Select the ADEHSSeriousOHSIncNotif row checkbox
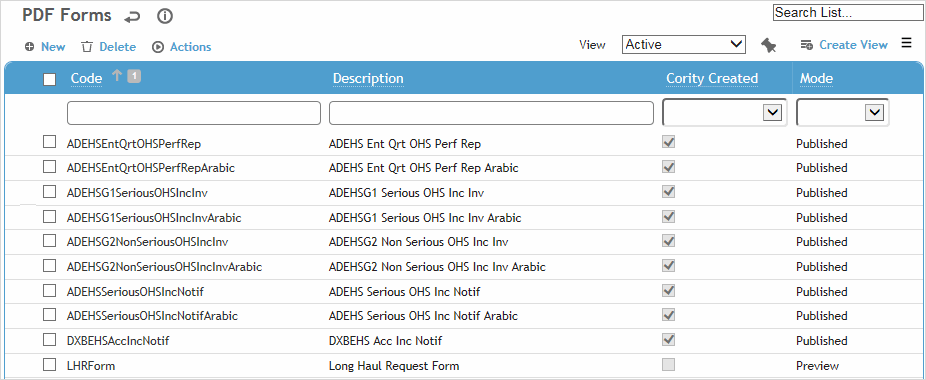This screenshot has width=926, height=380. coord(50,291)
